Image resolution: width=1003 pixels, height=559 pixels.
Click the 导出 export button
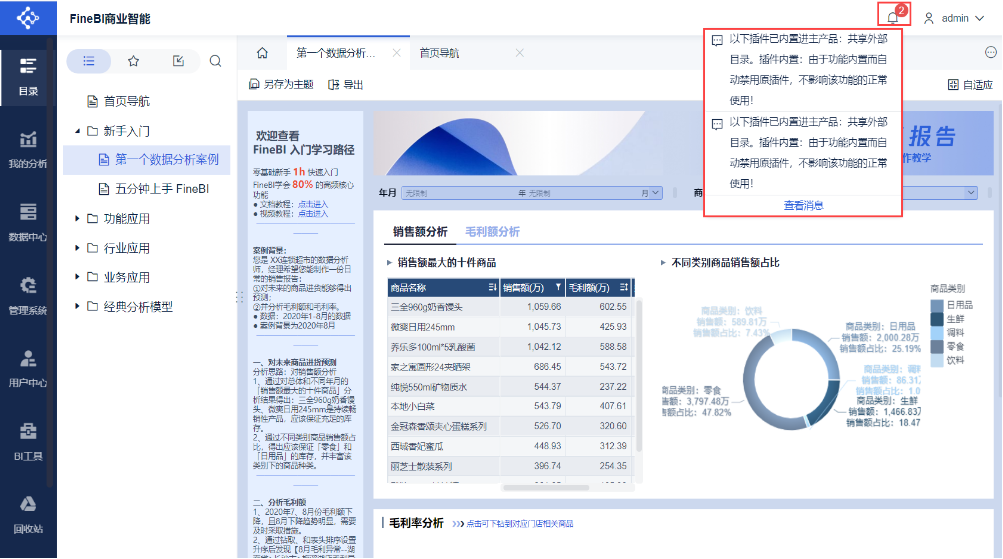coord(345,84)
